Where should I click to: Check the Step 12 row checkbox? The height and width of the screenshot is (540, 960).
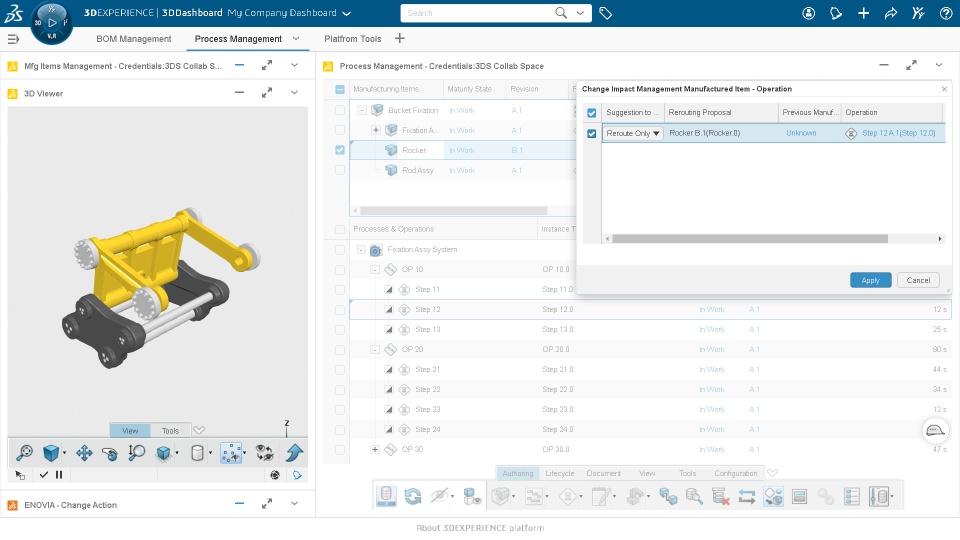pyautogui.click(x=340, y=310)
